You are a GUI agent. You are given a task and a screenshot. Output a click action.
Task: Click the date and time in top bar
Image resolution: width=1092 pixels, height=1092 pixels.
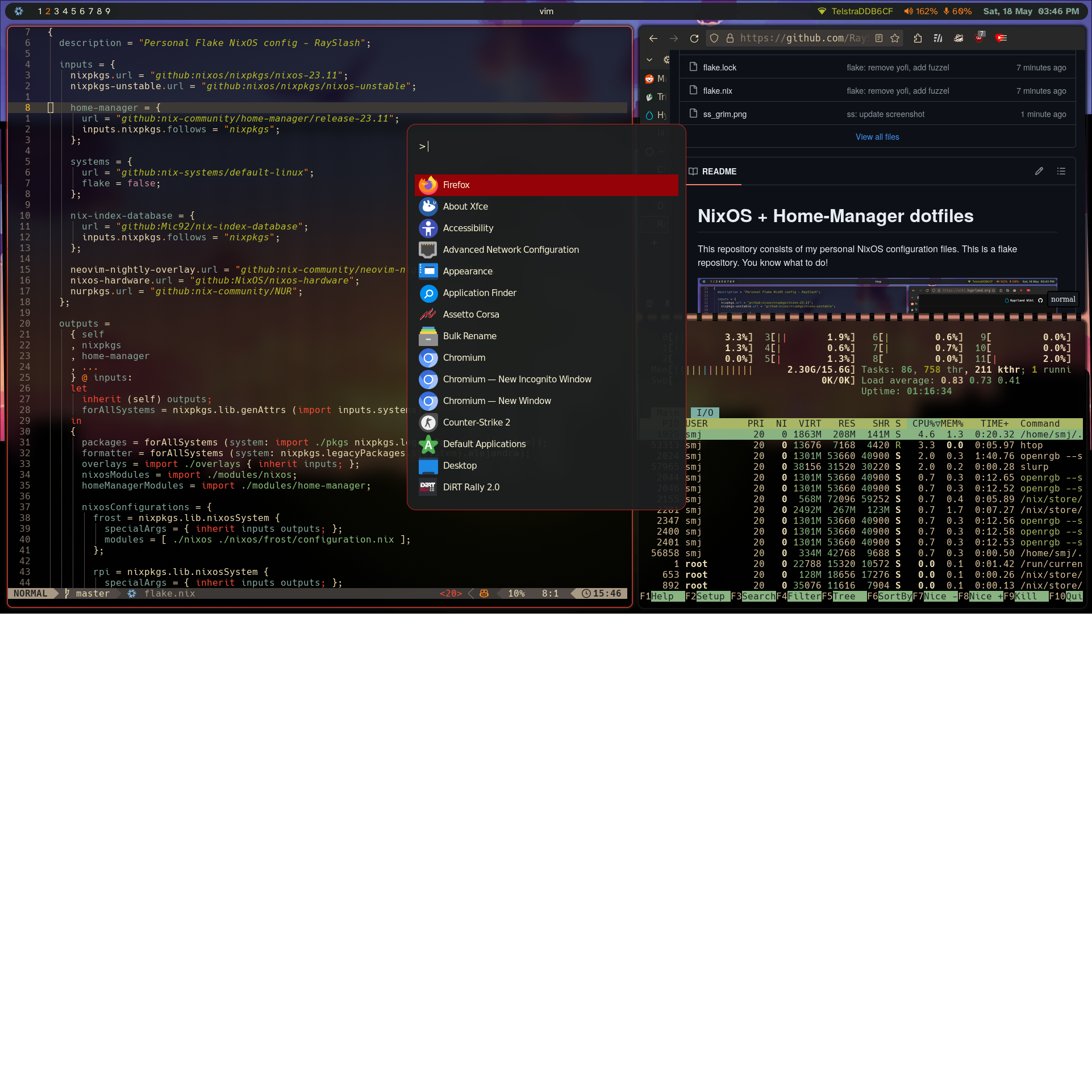1031,11
